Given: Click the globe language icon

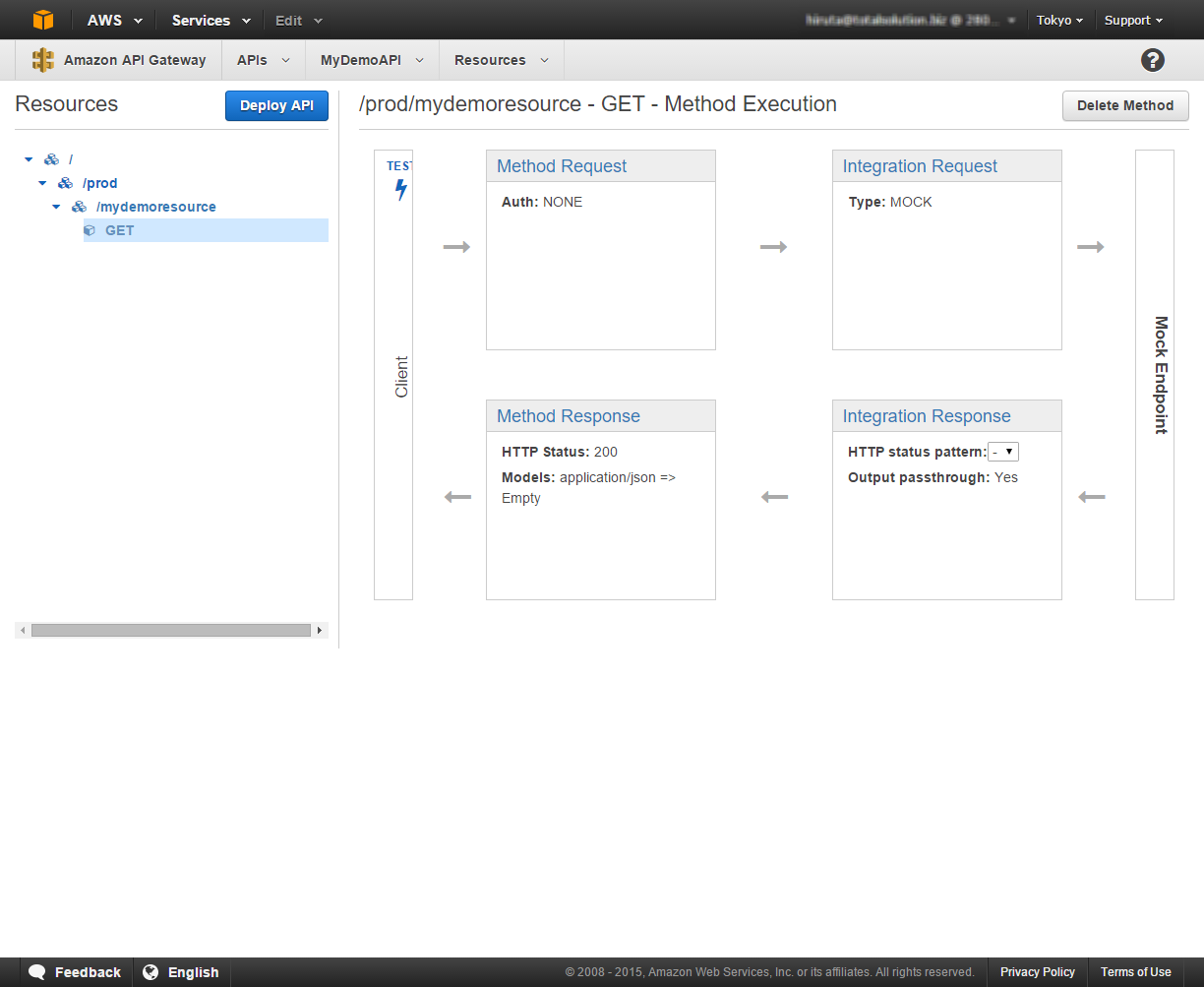Looking at the screenshot, I should [x=150, y=972].
